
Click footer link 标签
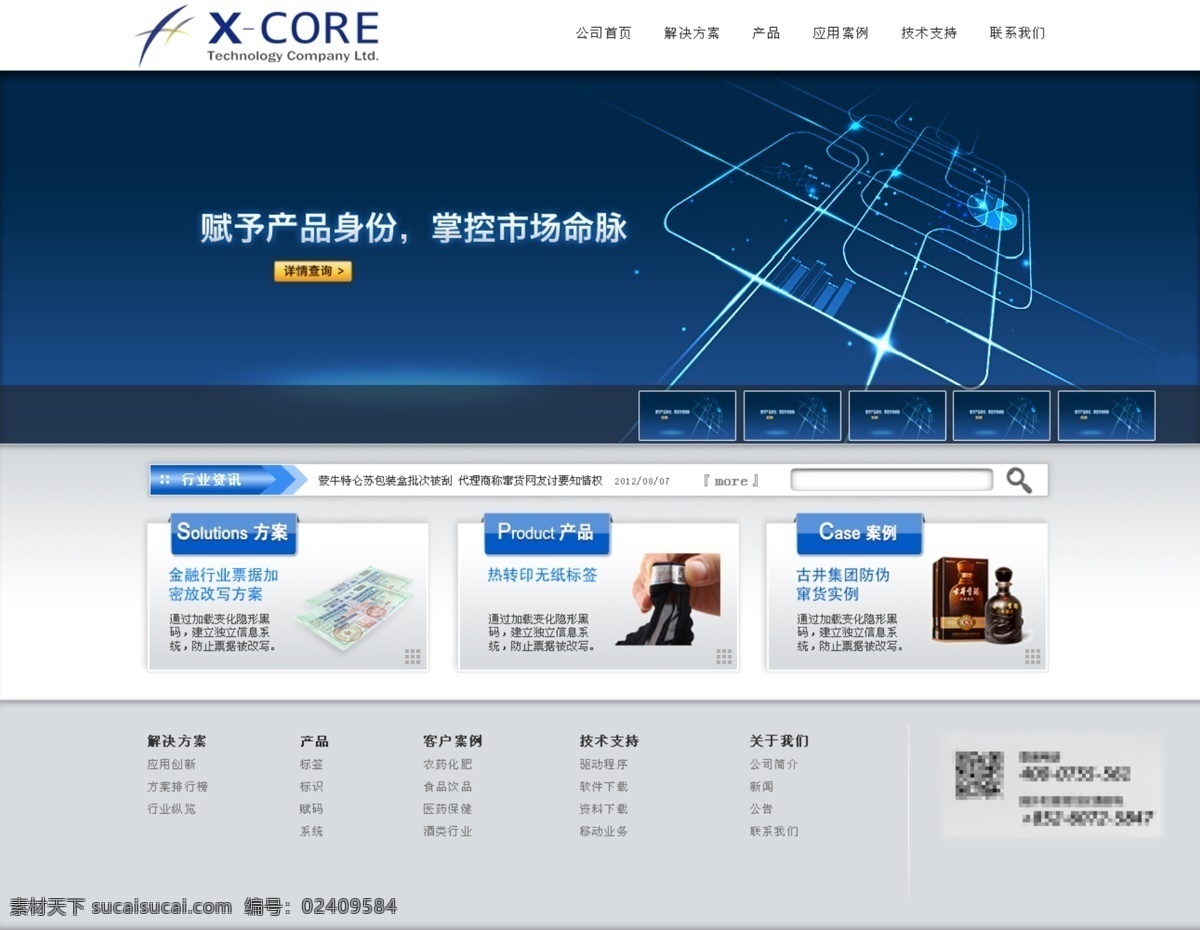(311, 764)
